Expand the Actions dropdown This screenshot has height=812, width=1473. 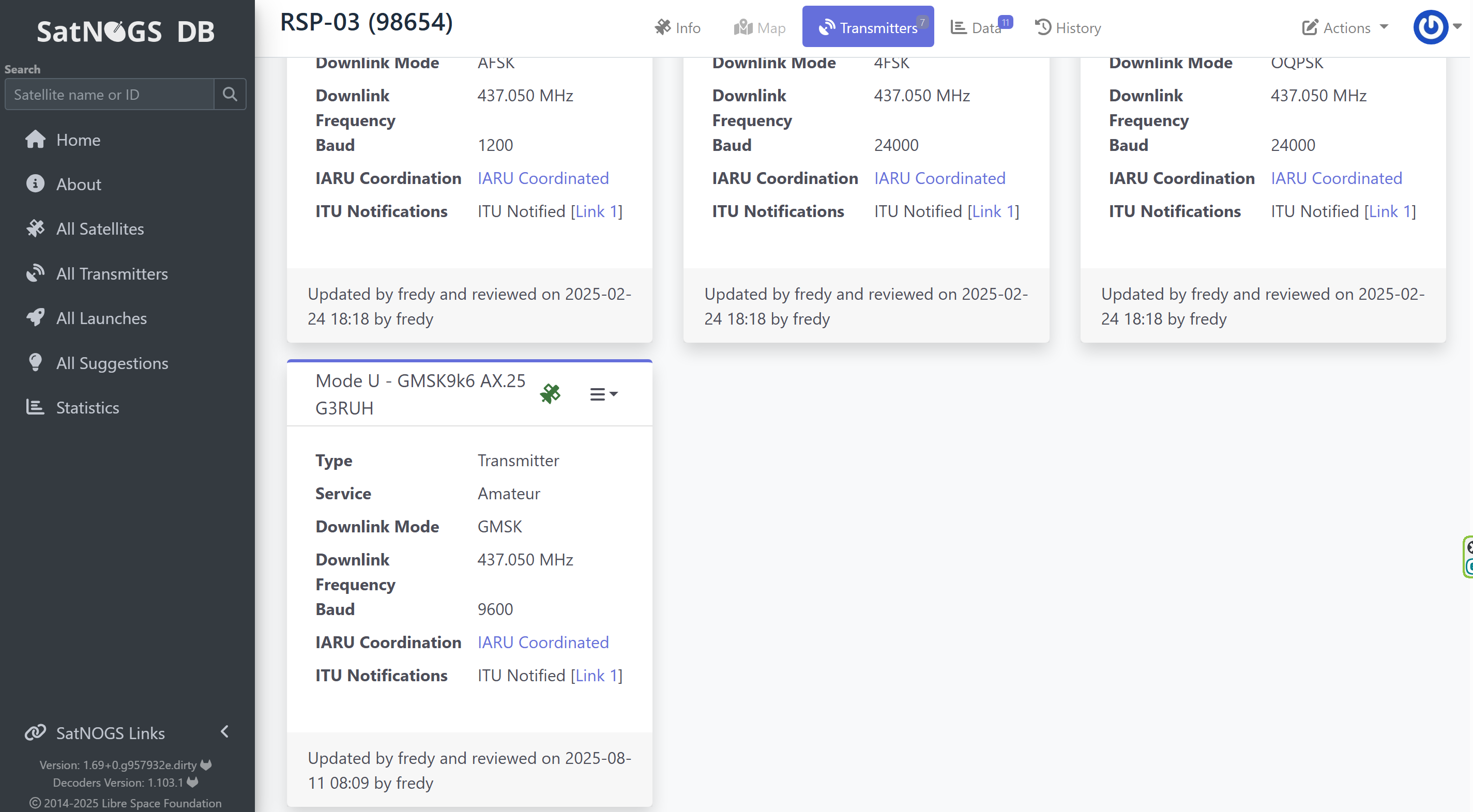[1344, 27]
